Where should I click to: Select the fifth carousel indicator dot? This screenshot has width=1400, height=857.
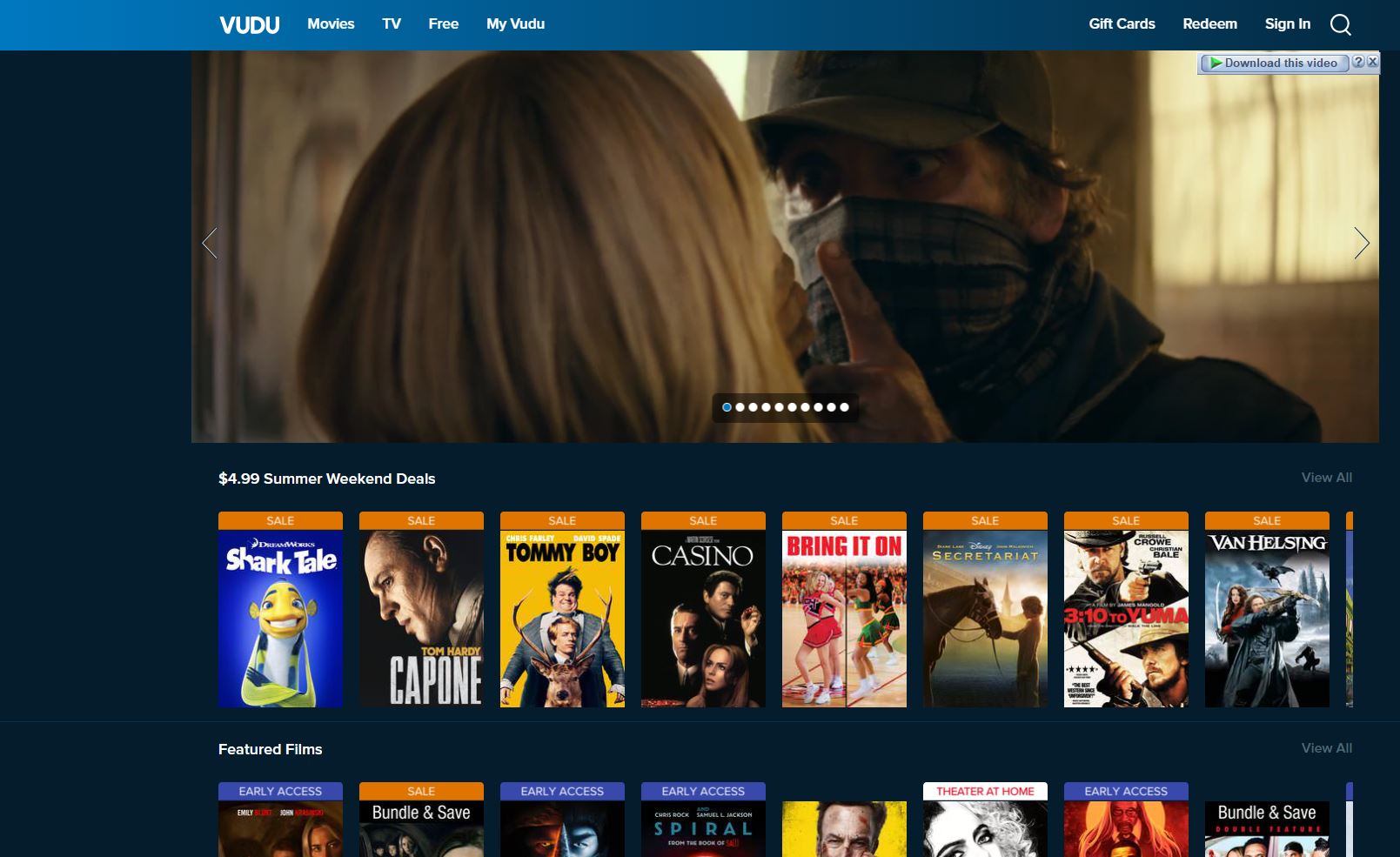coord(779,407)
